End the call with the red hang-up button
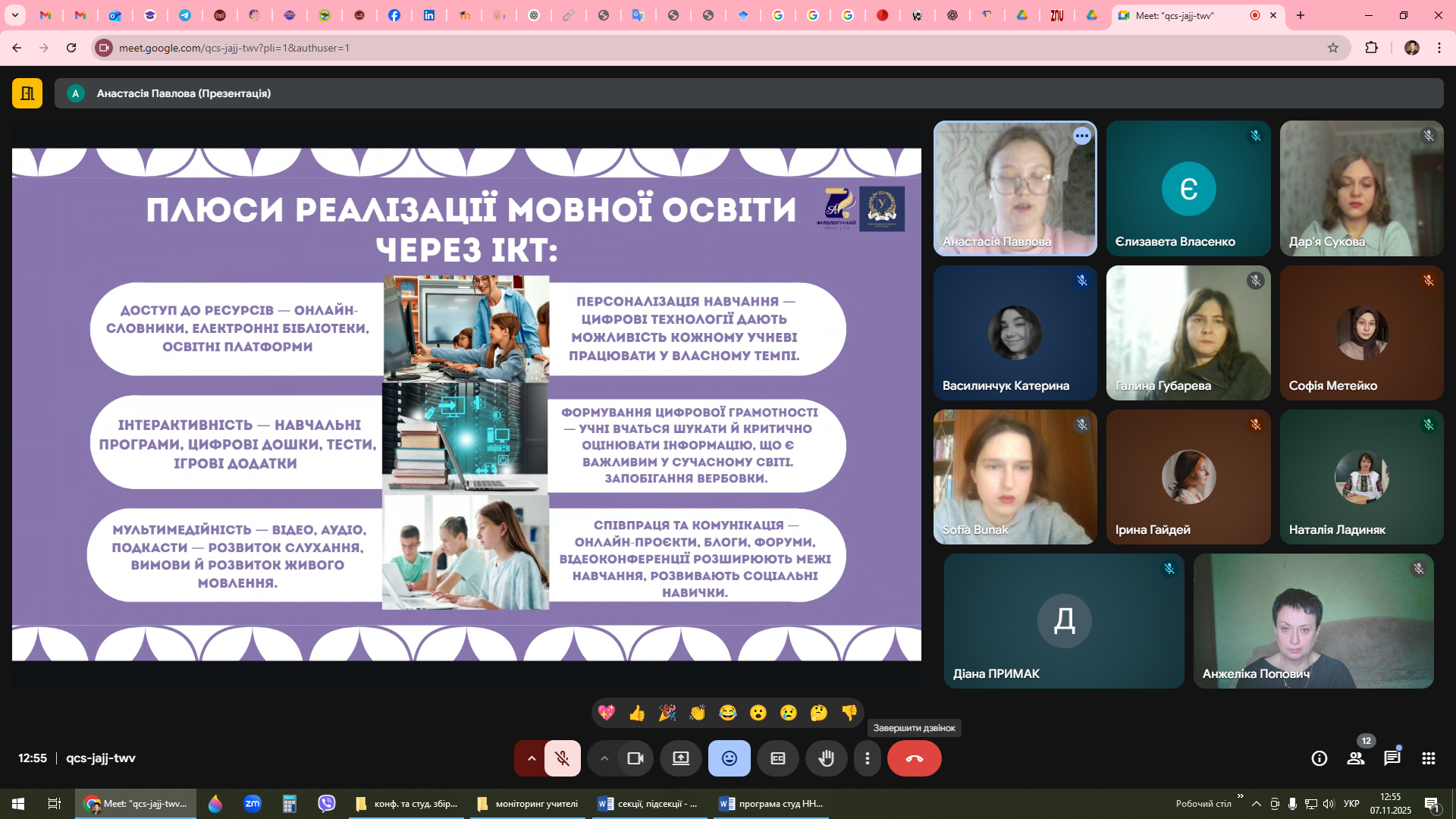Viewport: 1456px width, 819px height. 914,758
